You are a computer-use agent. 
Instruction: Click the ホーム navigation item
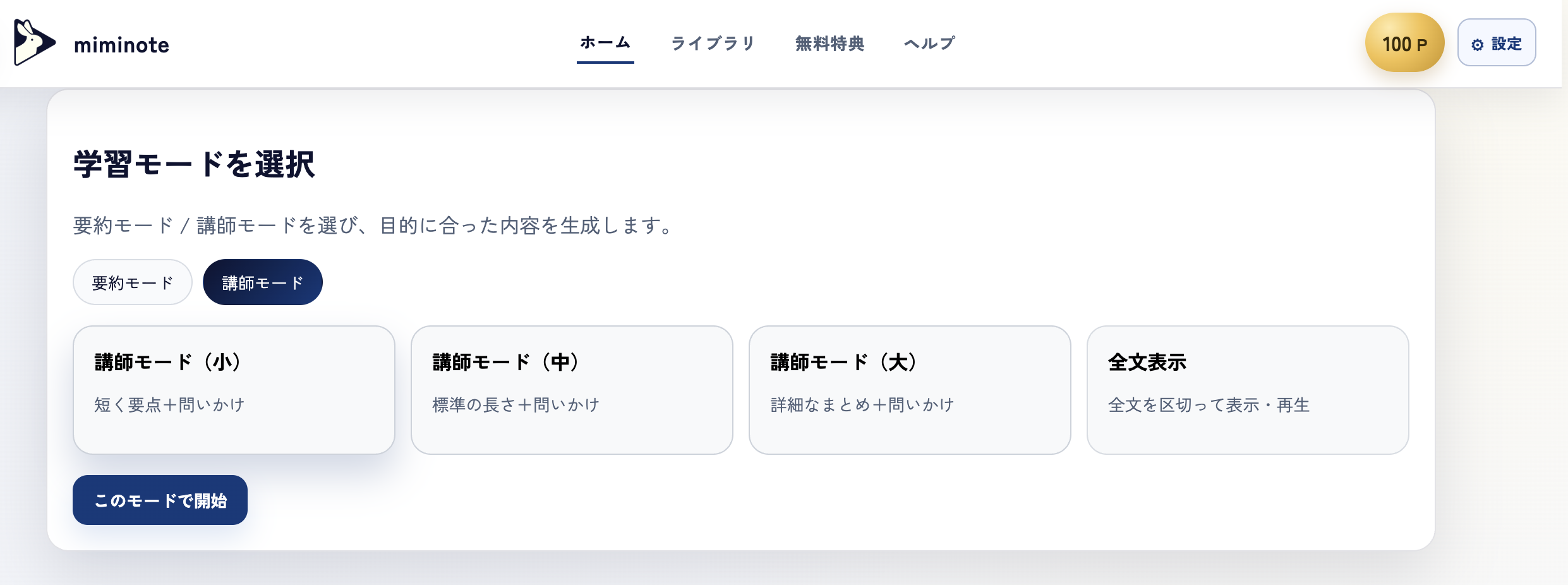pos(605,43)
